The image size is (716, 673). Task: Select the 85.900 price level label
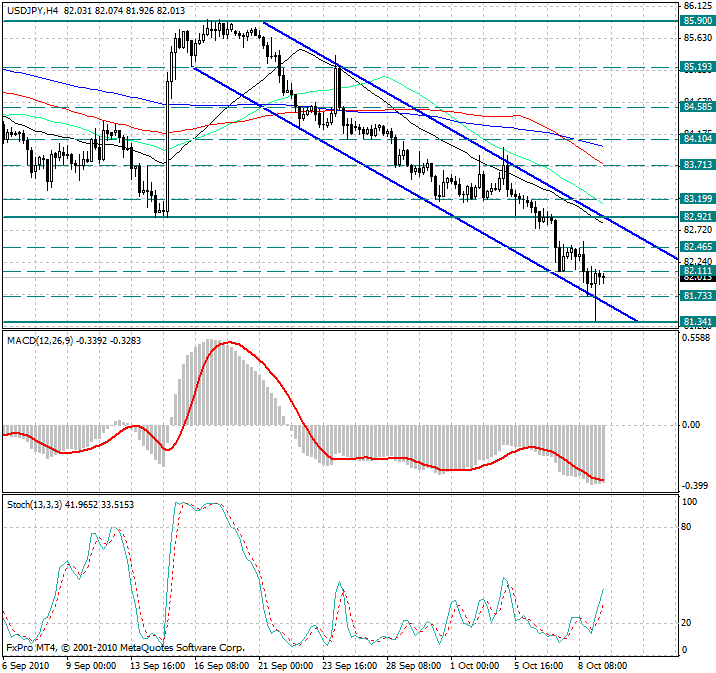(x=697, y=21)
